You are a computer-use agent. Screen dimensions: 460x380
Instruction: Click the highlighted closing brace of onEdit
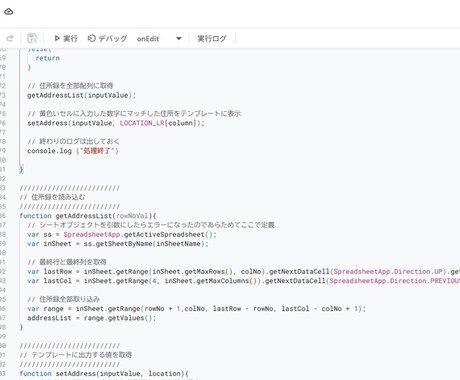[21, 170]
